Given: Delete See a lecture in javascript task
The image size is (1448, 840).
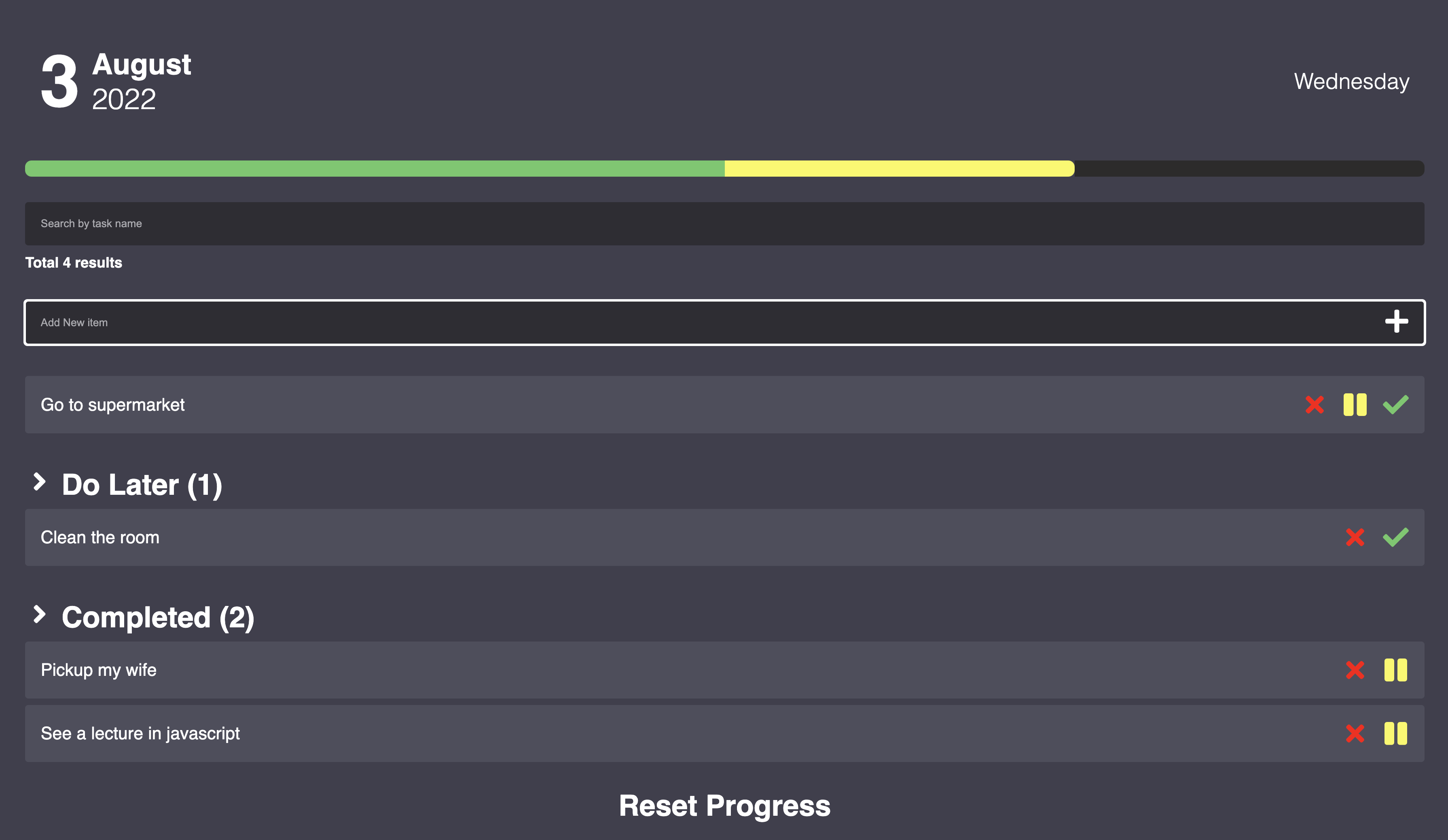Looking at the screenshot, I should 1355,734.
